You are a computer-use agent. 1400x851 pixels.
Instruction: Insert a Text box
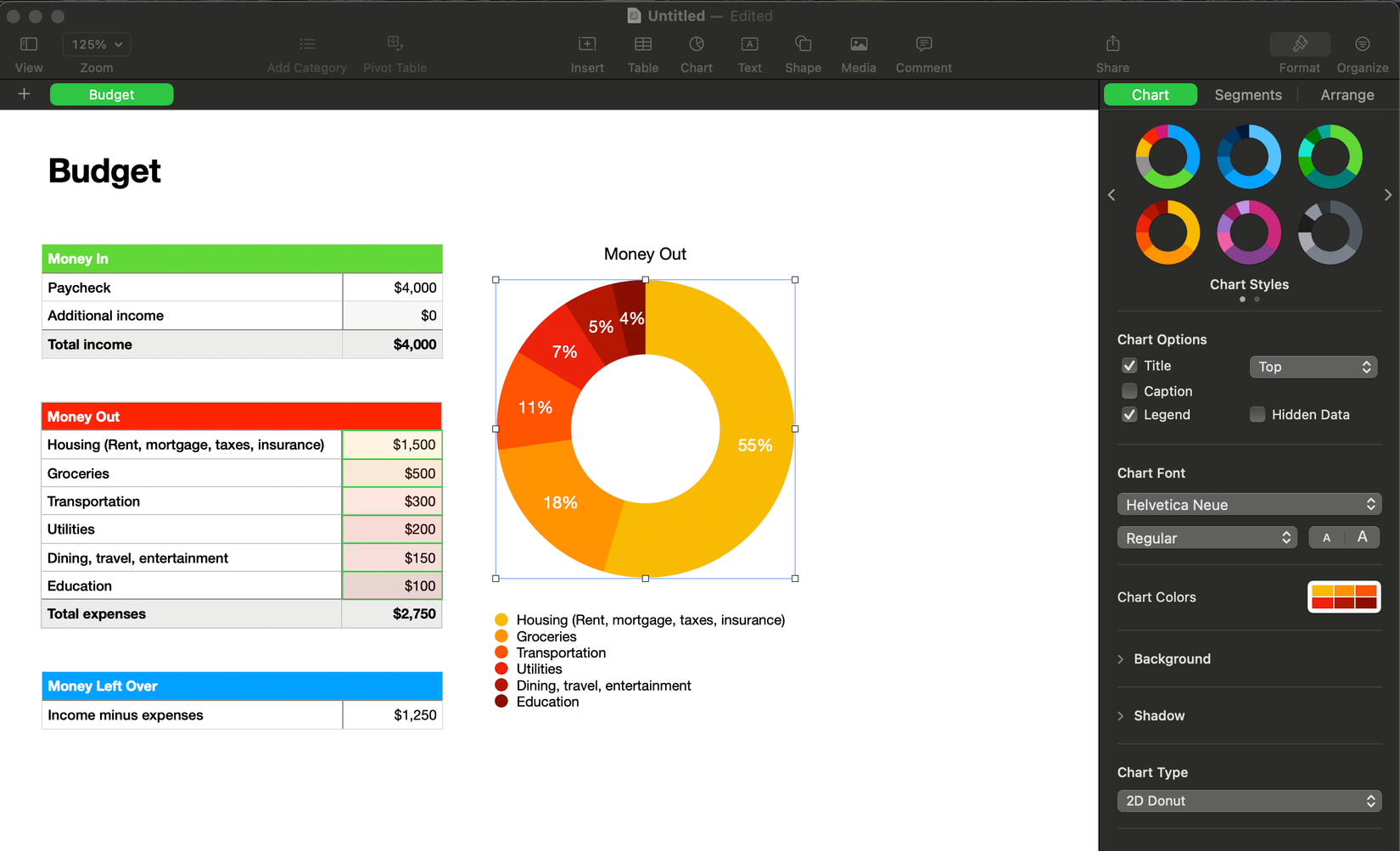click(749, 44)
